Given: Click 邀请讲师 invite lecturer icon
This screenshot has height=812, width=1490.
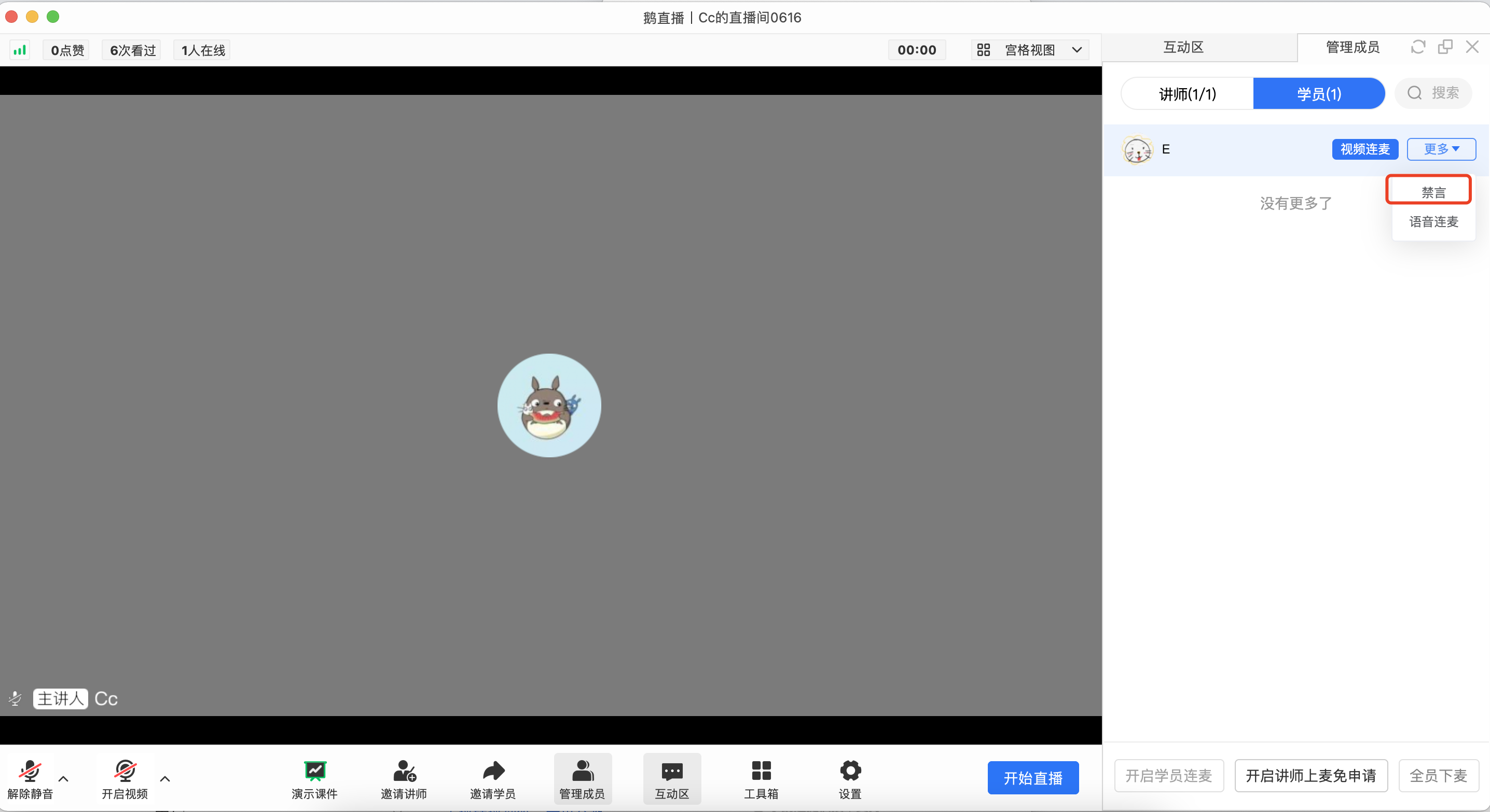Looking at the screenshot, I should (x=404, y=778).
